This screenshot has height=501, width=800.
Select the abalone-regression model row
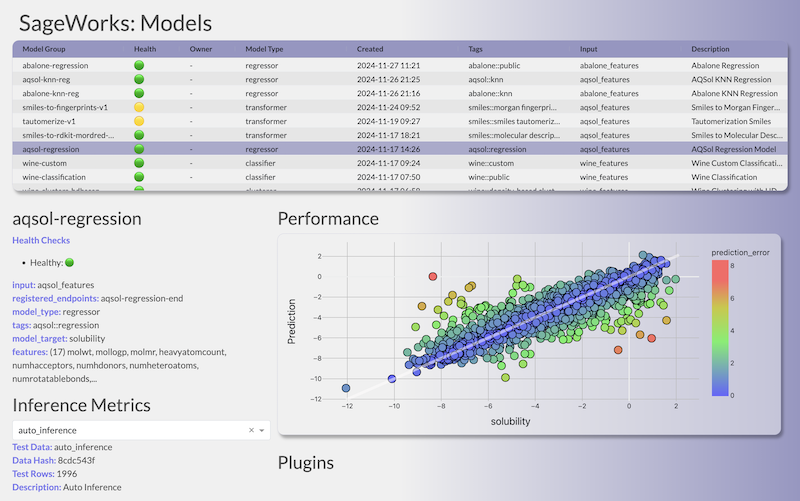[400, 65]
